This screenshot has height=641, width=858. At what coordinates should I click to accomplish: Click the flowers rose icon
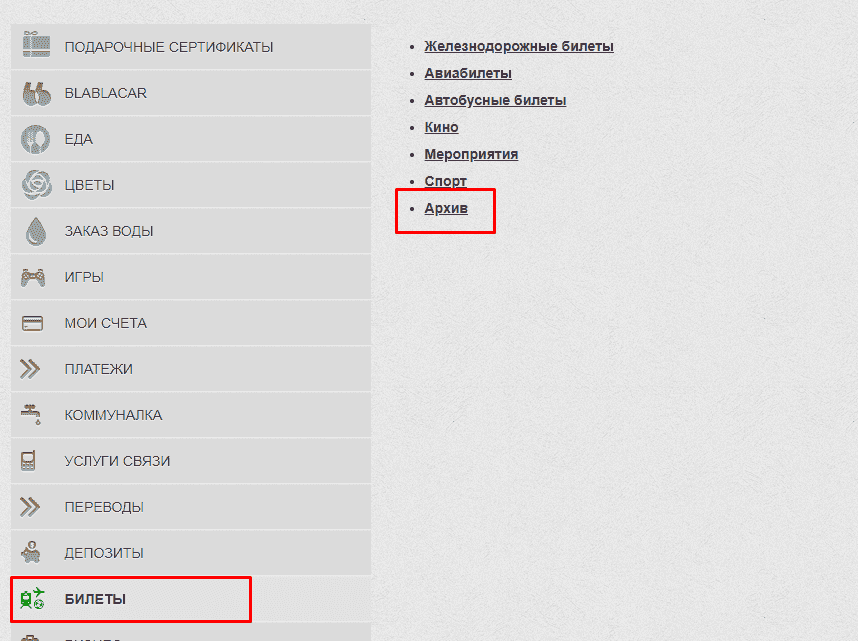point(36,185)
